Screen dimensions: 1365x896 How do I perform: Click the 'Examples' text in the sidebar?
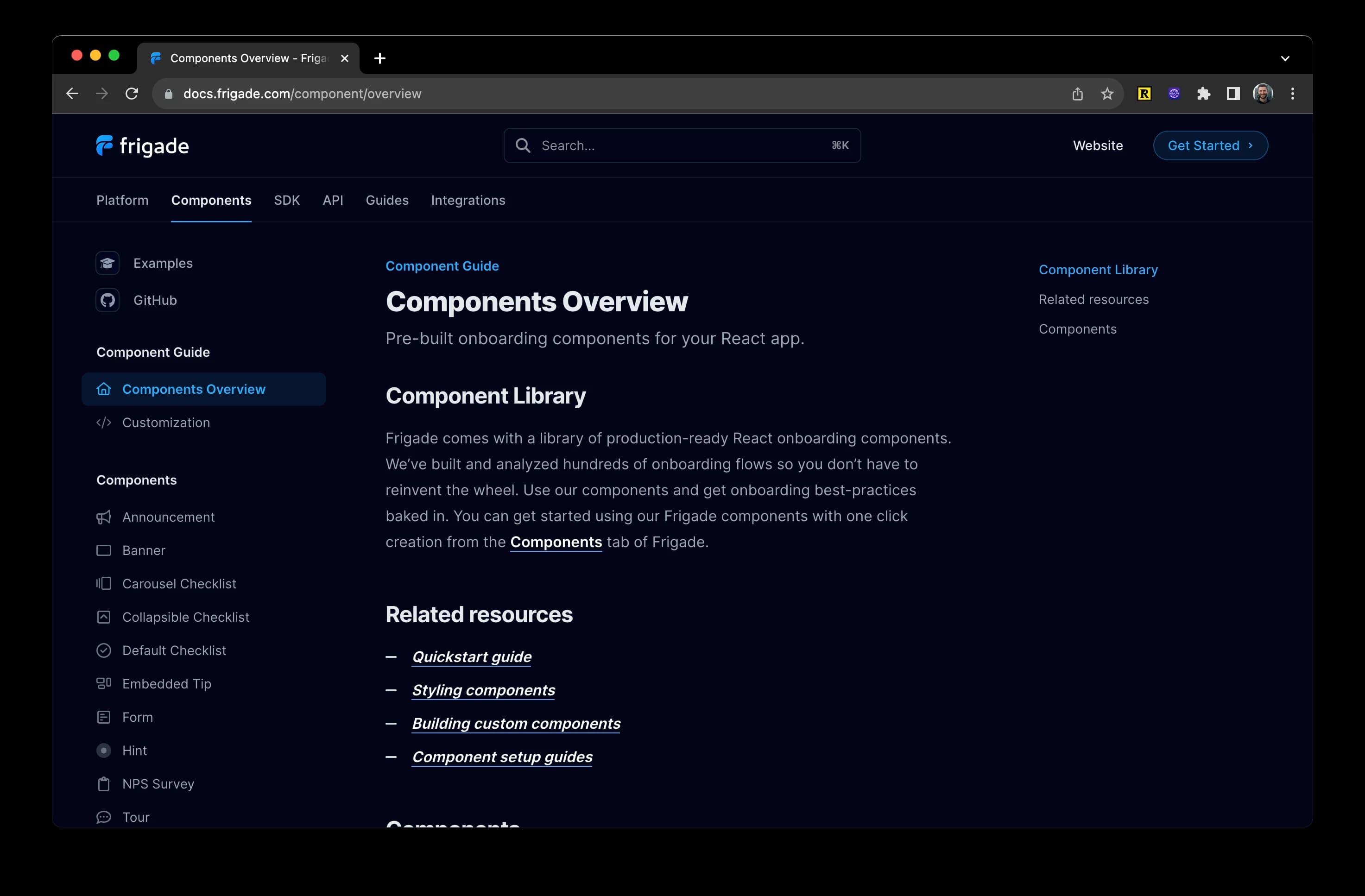point(163,263)
